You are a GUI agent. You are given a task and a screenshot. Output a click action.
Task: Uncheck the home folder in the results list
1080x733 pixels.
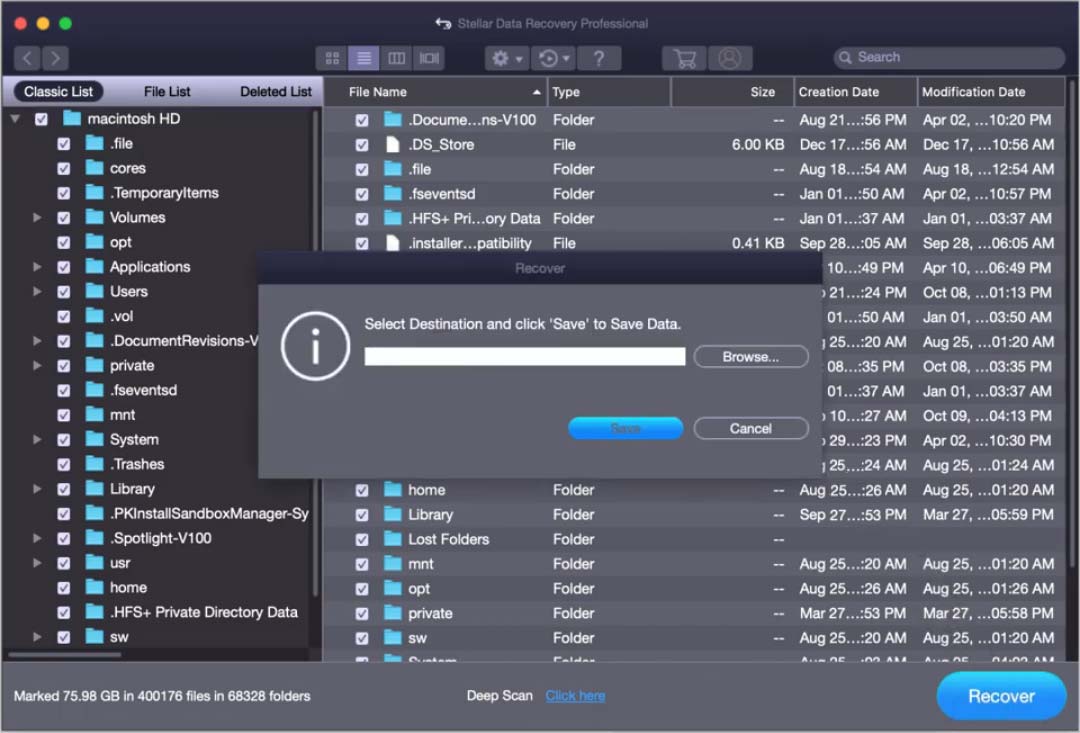pyautogui.click(x=361, y=489)
